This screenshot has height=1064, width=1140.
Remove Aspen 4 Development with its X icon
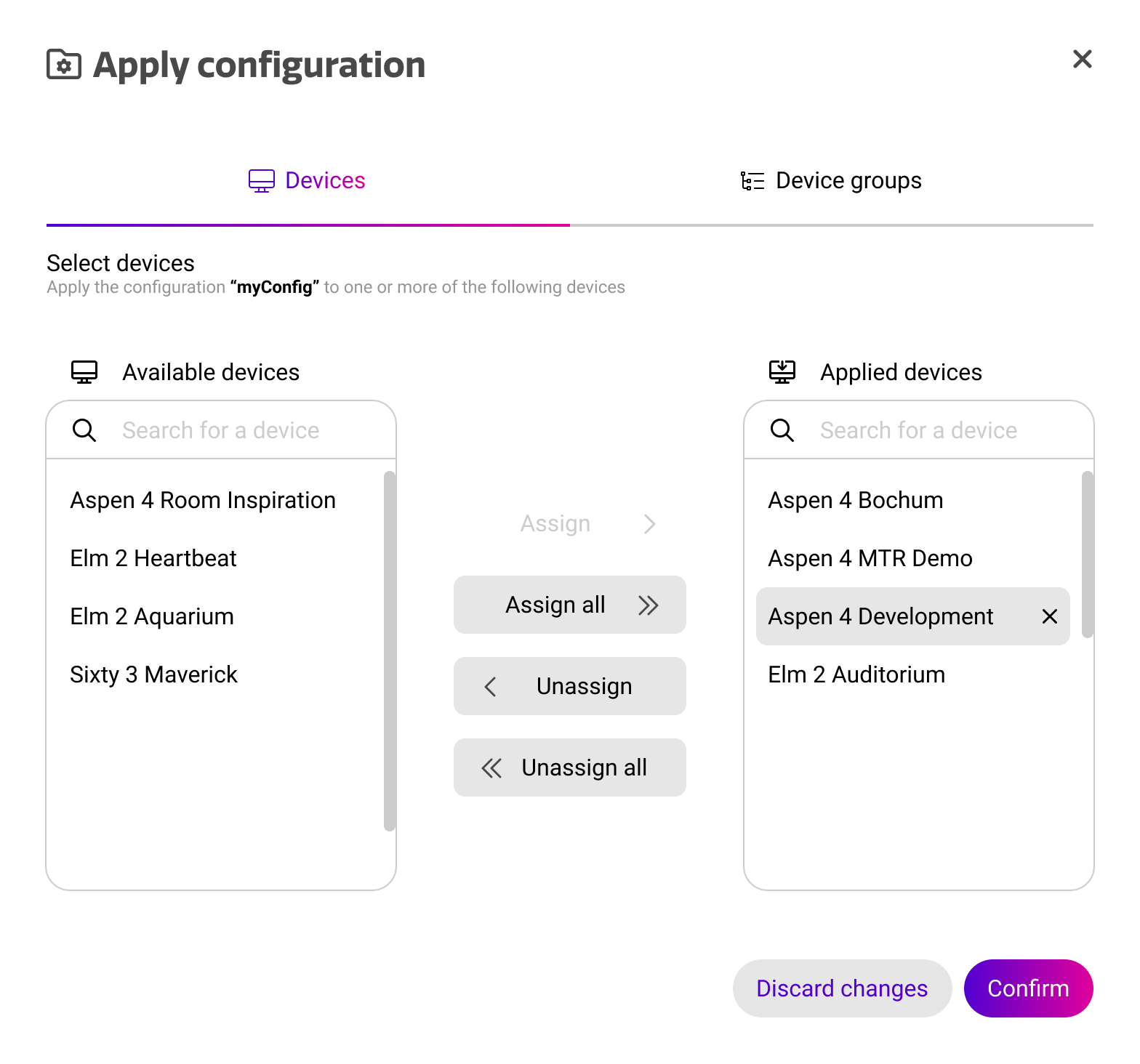point(1049,616)
